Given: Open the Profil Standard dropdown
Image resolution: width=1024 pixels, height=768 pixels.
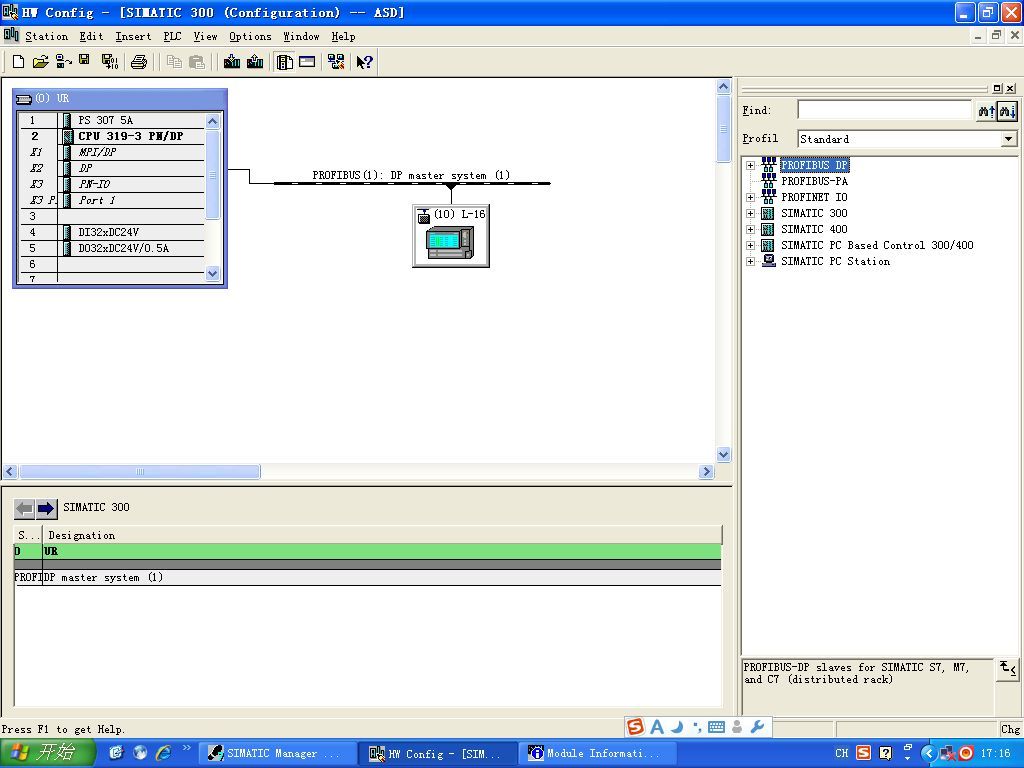Looking at the screenshot, I should [1008, 139].
